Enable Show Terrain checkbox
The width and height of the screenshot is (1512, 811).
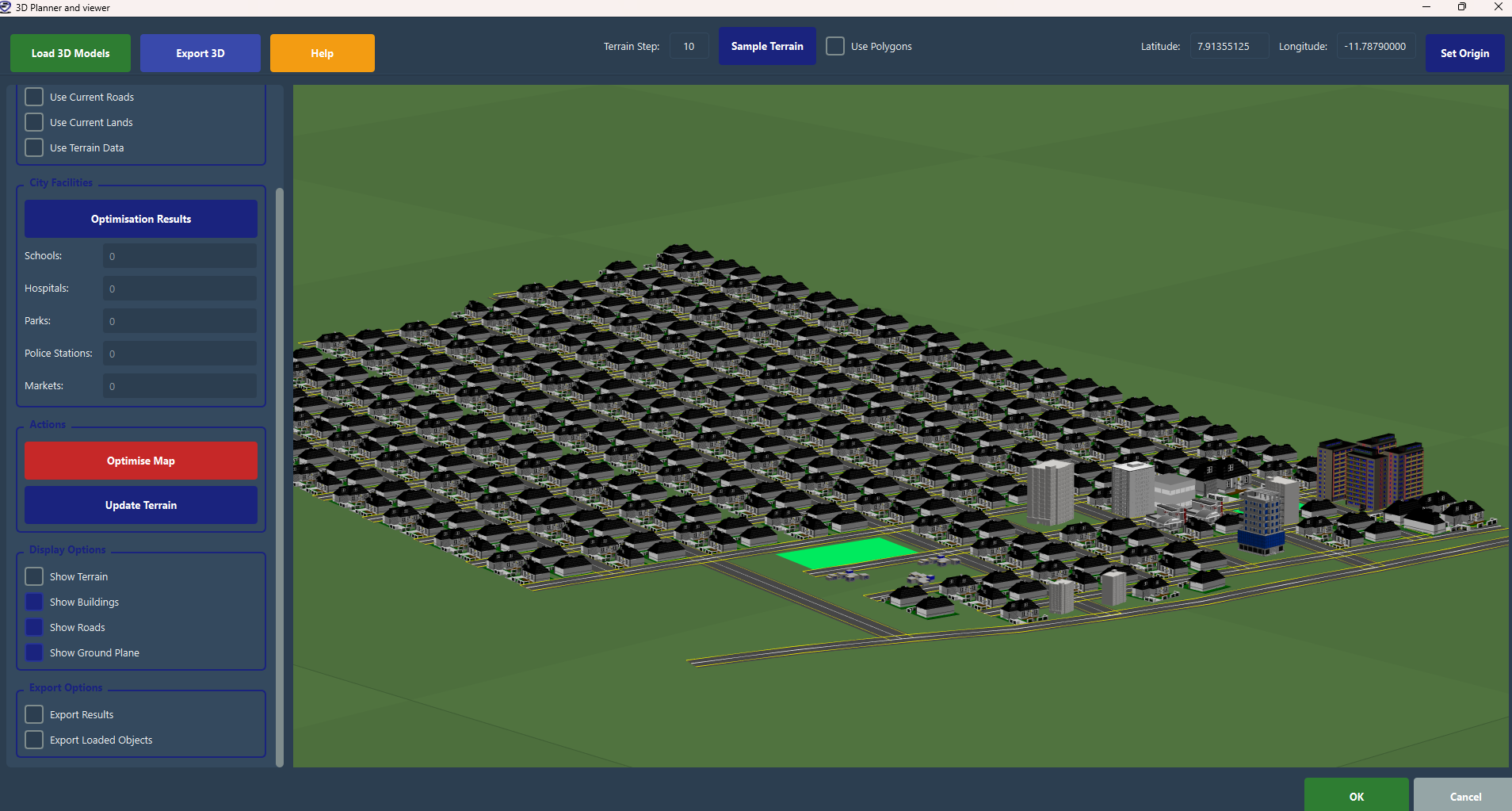click(x=34, y=576)
